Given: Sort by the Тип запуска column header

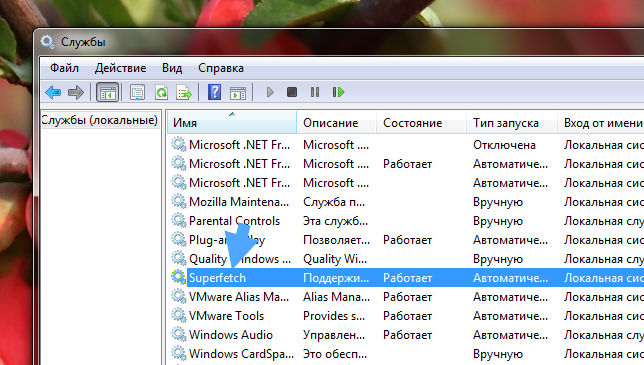Looking at the screenshot, I should [x=512, y=122].
